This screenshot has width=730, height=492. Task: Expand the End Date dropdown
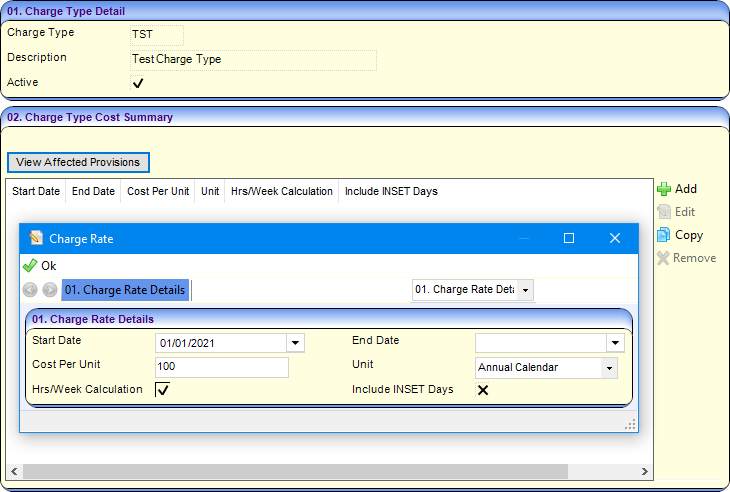point(614,343)
